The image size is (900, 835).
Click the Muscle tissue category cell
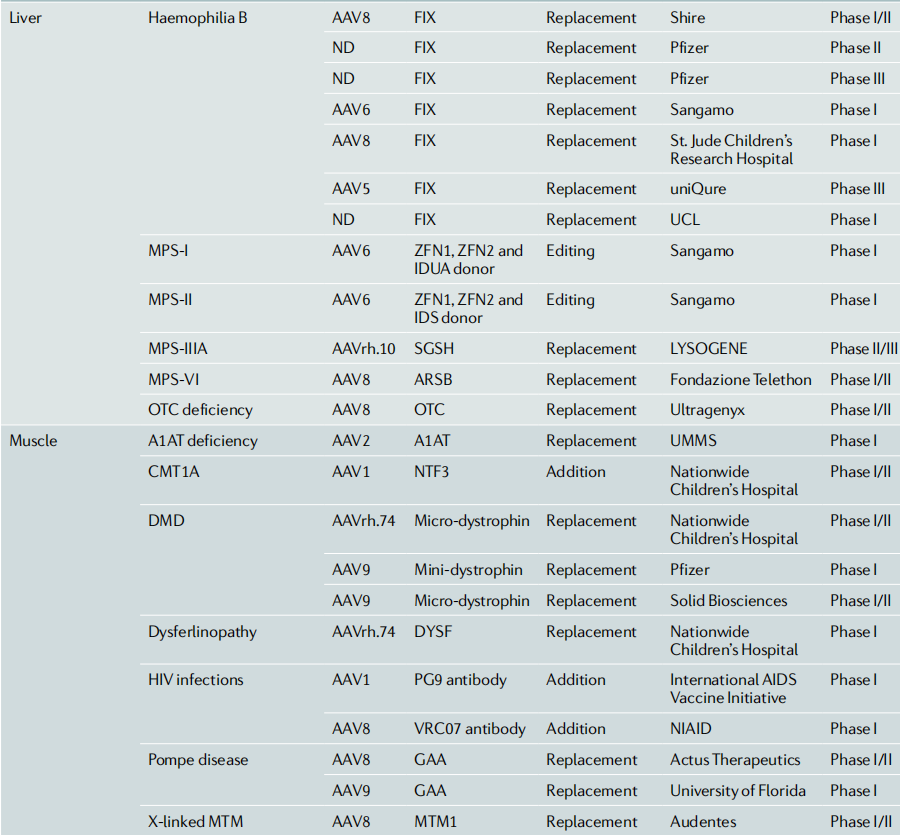[x=33, y=441]
